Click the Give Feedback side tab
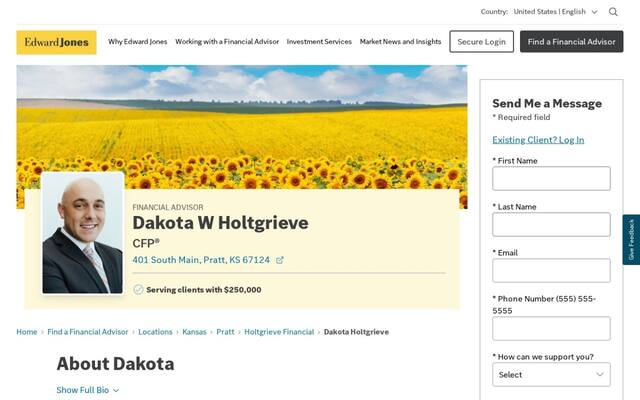The height and width of the screenshot is (400, 640). tap(631, 240)
